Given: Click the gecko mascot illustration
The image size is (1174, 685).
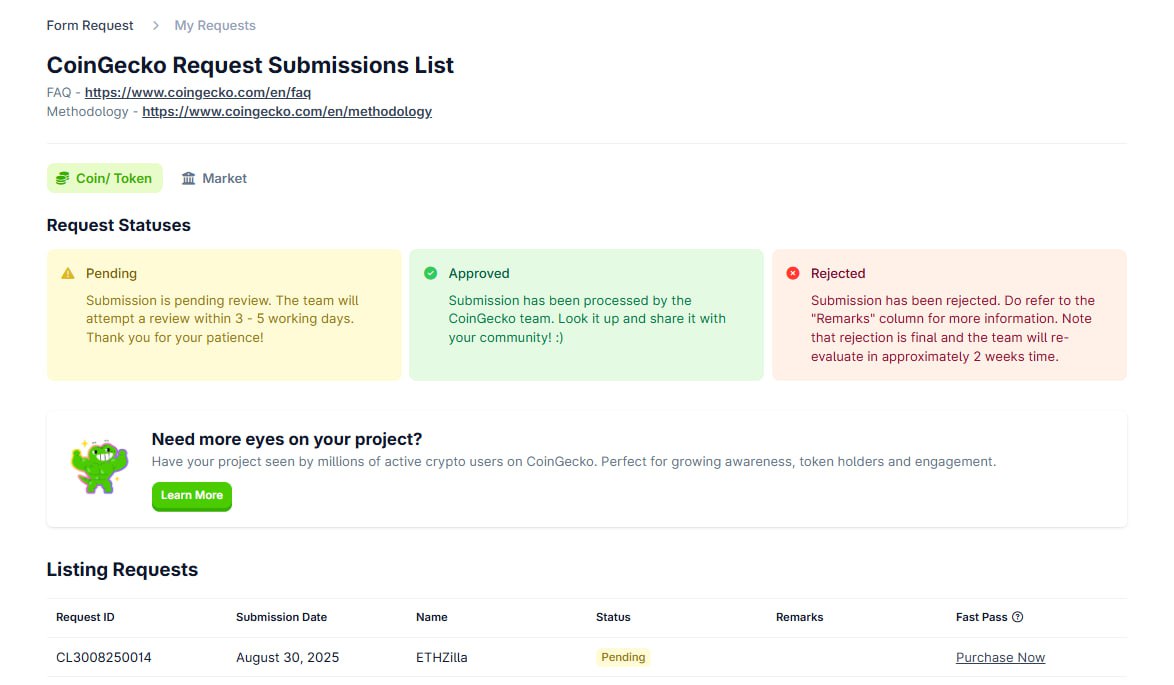Looking at the screenshot, I should click(99, 466).
